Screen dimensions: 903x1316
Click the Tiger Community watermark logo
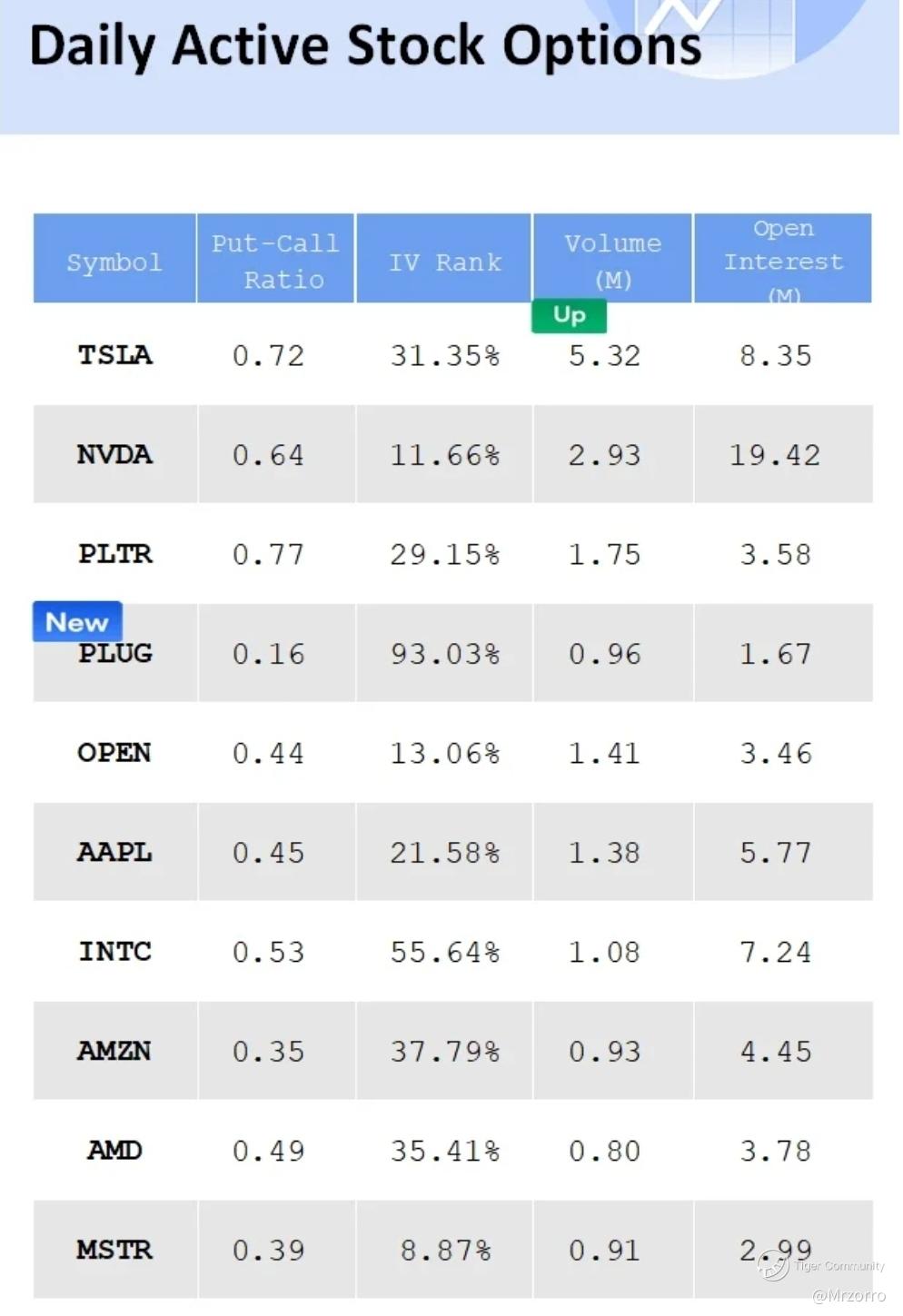click(x=774, y=1265)
